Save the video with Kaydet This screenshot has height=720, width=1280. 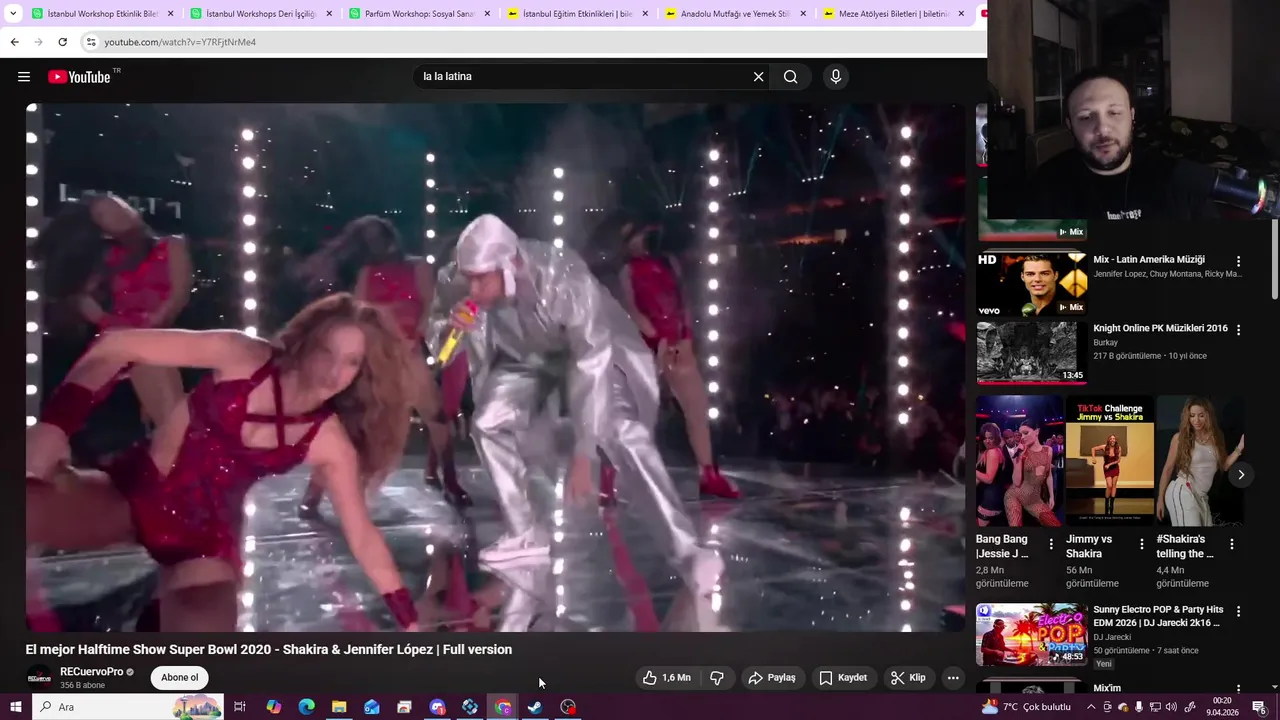(843, 678)
